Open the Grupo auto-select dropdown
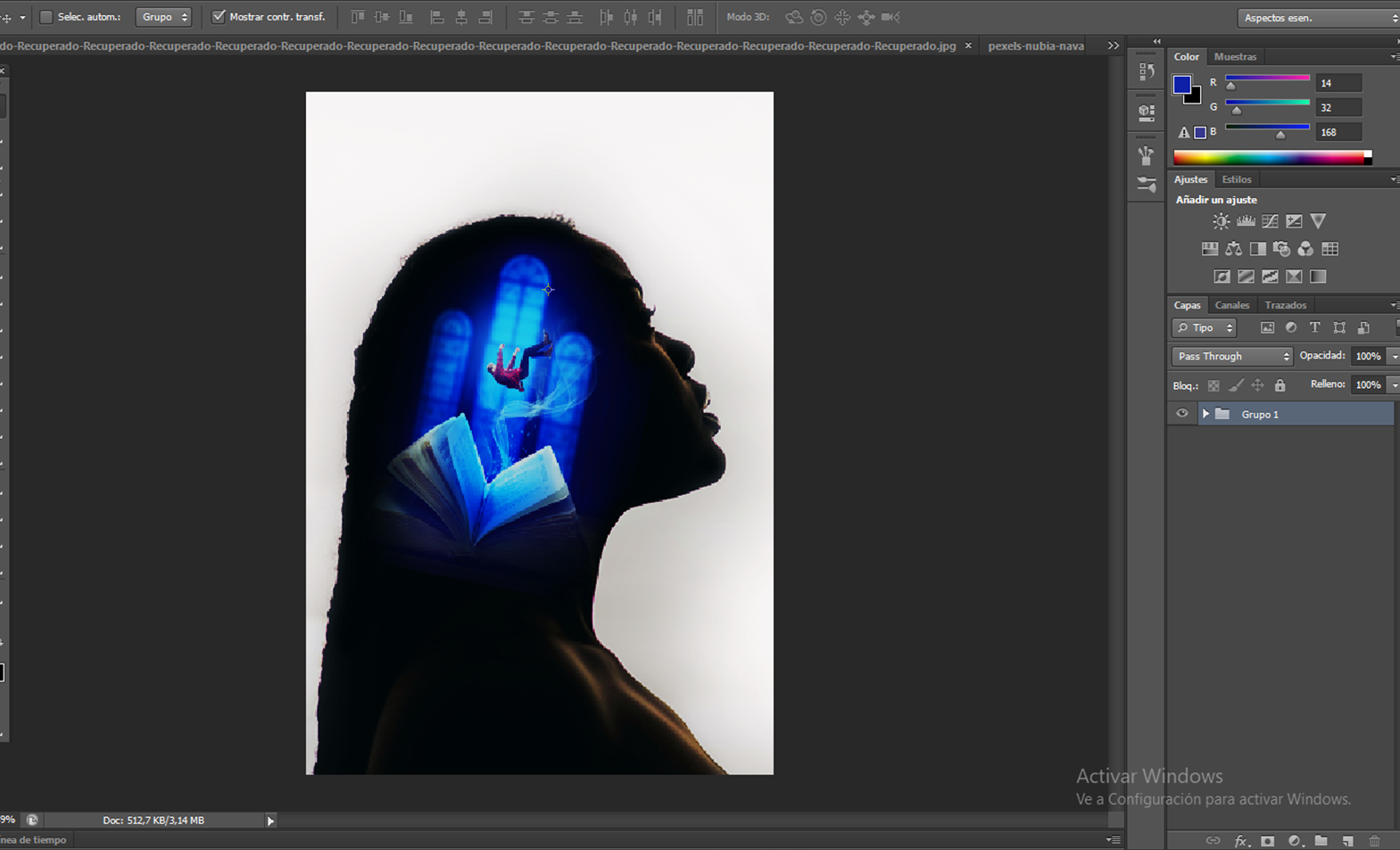 click(163, 17)
